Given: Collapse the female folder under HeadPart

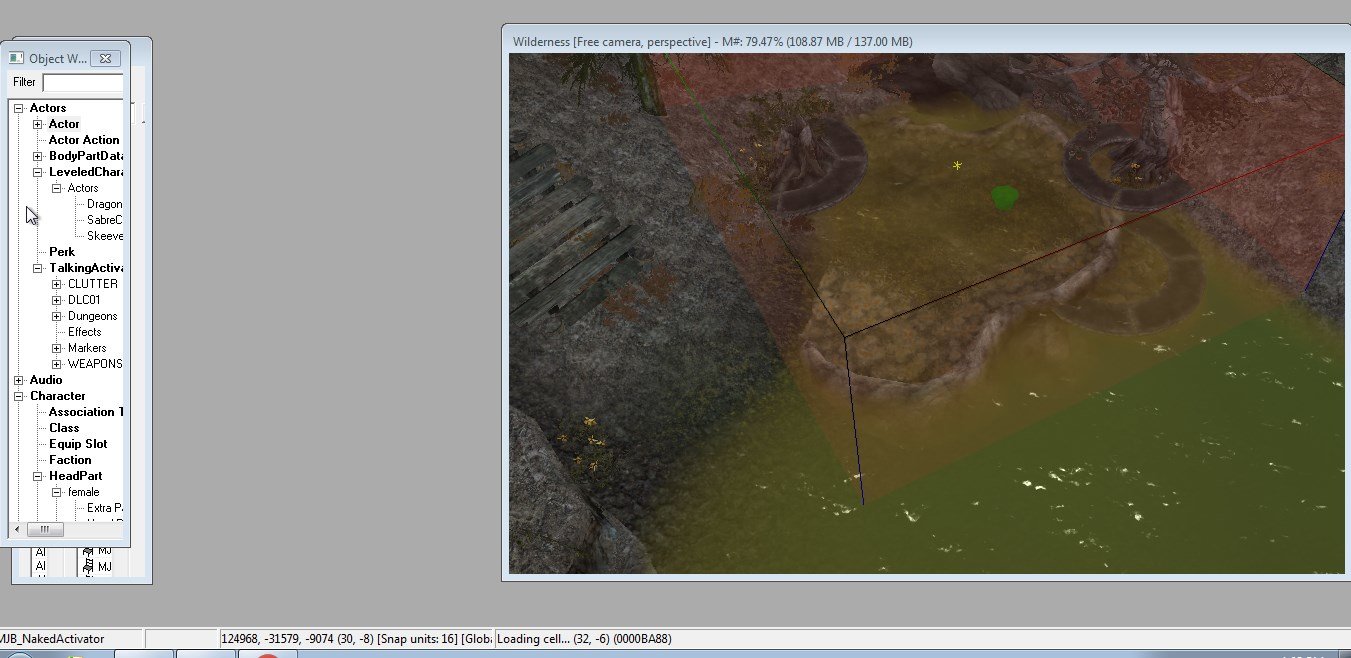Looking at the screenshot, I should pyautogui.click(x=57, y=492).
